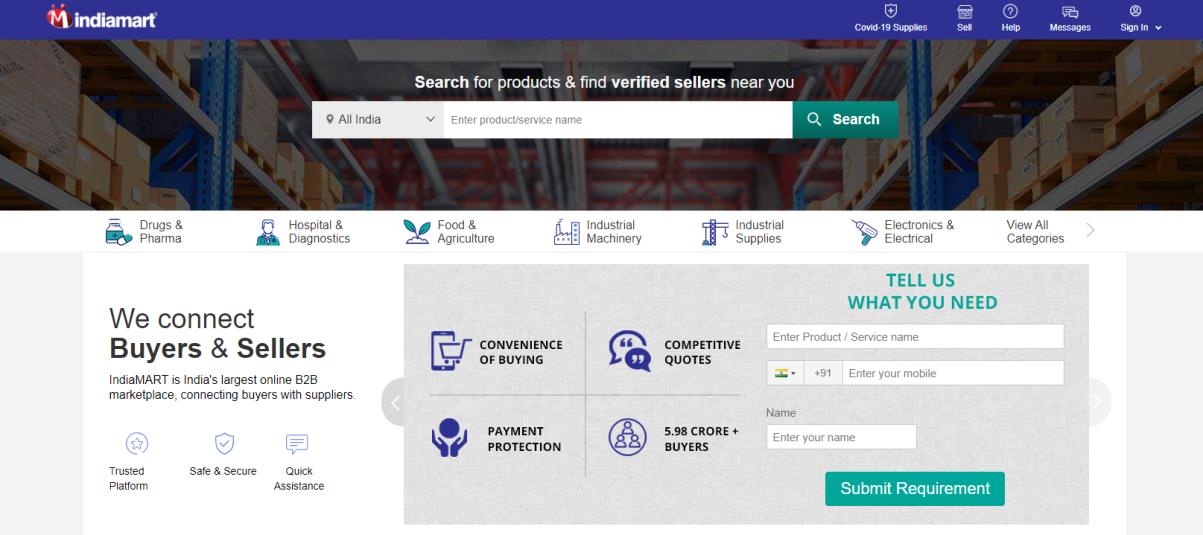Open View All Categories
This screenshot has width=1203, height=535.
click(x=1034, y=232)
